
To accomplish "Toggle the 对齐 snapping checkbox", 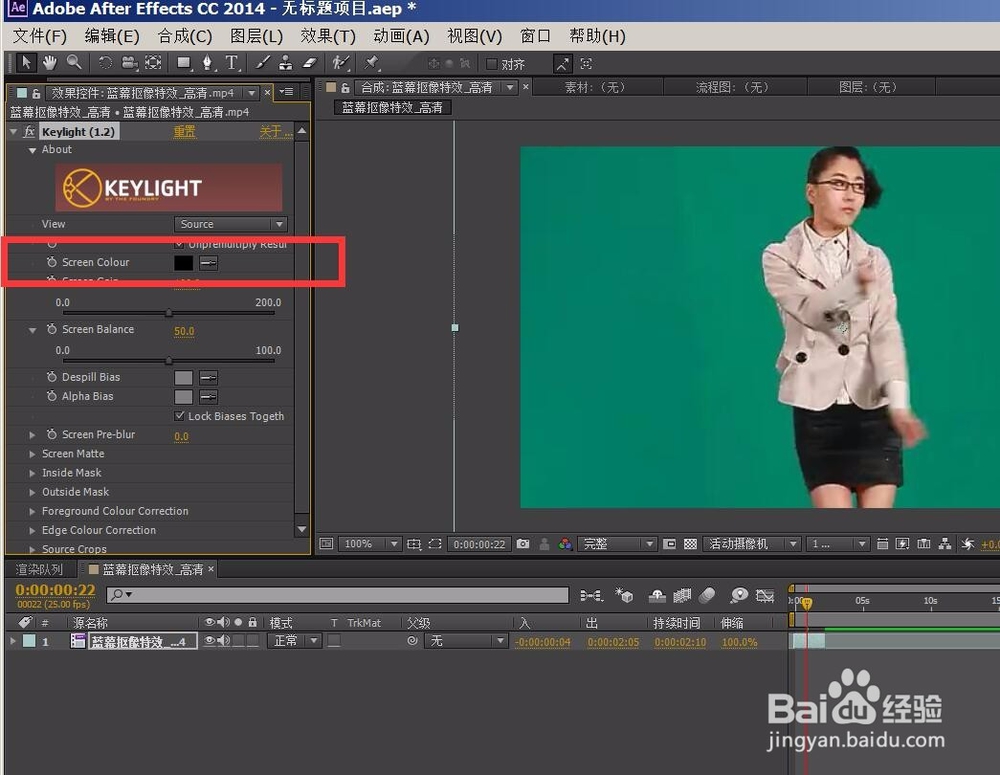I will tap(492, 64).
